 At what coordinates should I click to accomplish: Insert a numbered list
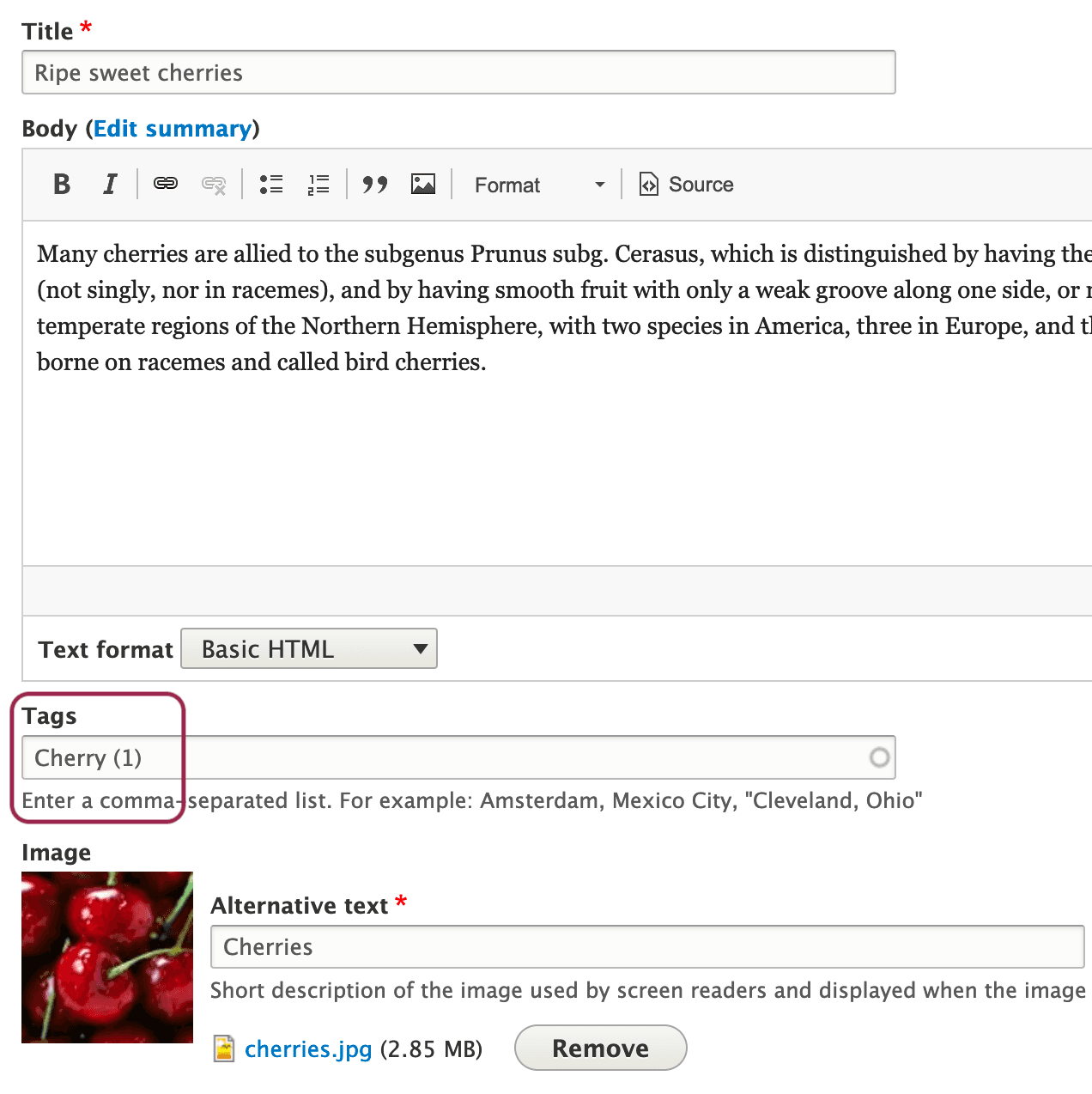click(x=318, y=185)
